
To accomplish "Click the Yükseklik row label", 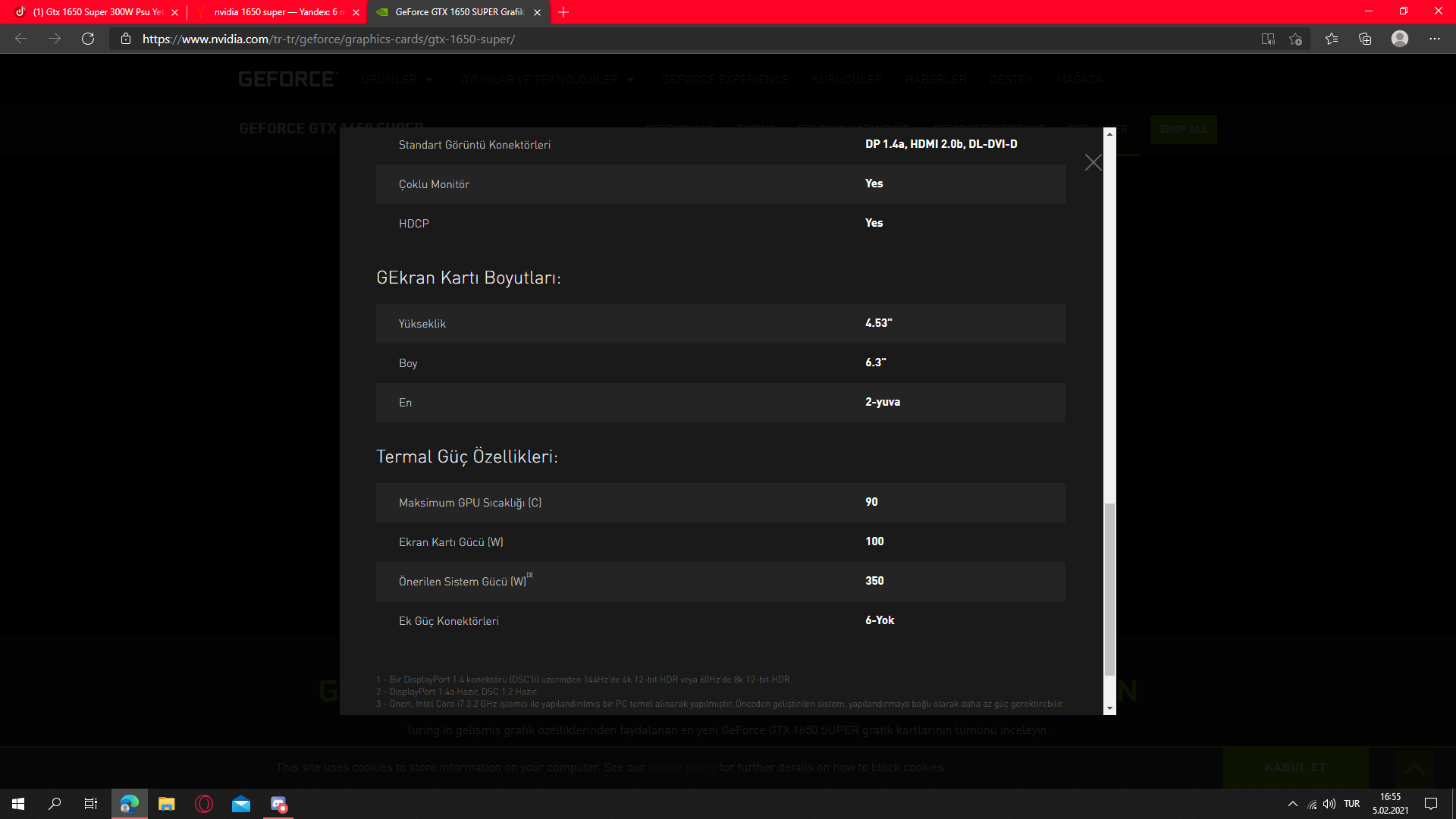I will tap(422, 324).
